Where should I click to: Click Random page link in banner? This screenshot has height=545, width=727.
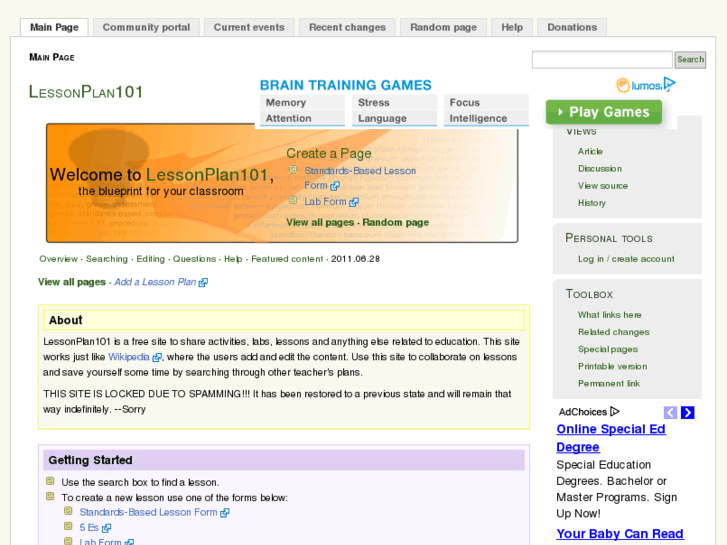click(395, 223)
